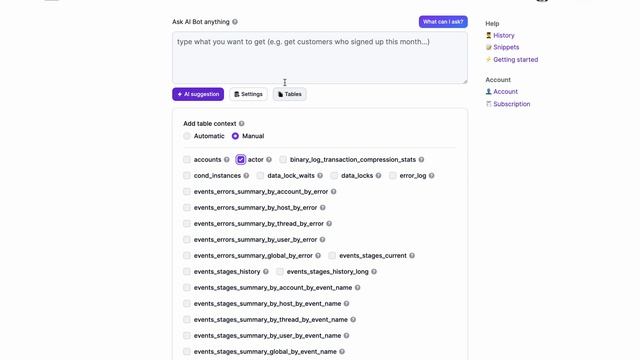Open info icon for events_stages_summary_by_user_by_event_name

347,336
